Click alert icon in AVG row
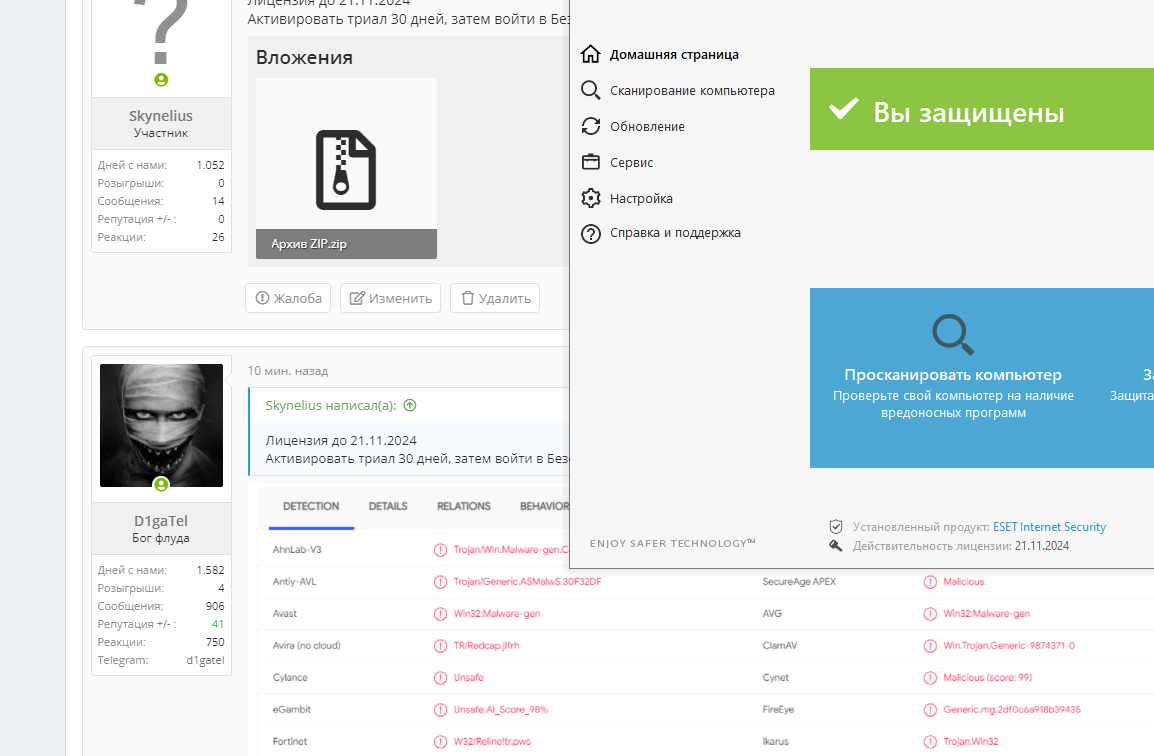 930,614
